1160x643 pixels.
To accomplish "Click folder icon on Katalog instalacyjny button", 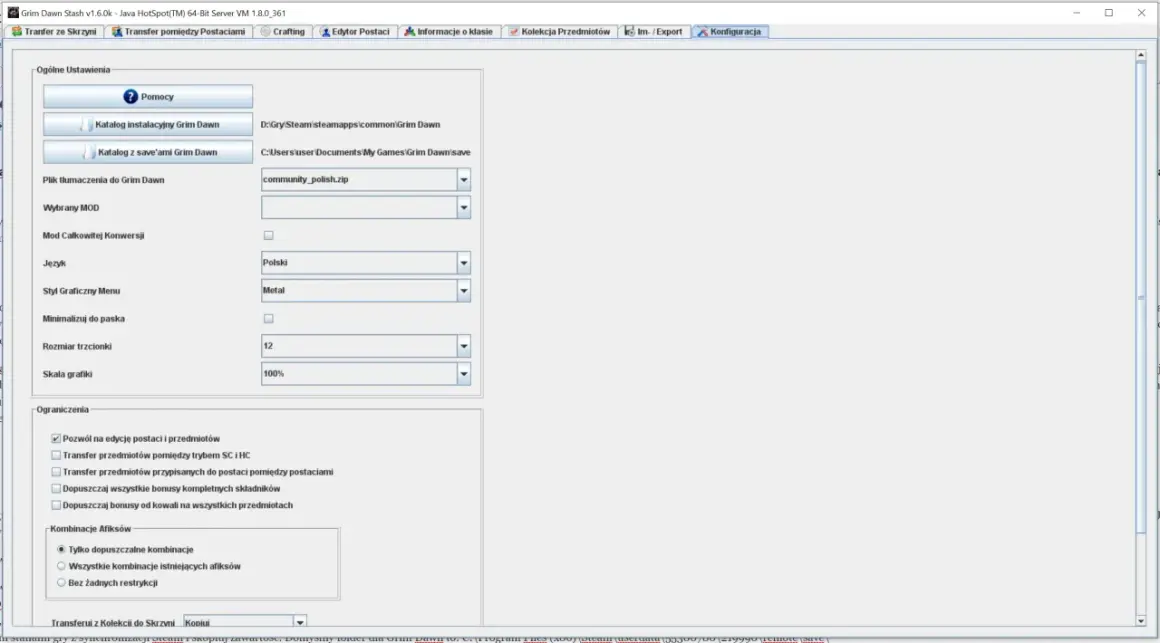I will coord(86,125).
